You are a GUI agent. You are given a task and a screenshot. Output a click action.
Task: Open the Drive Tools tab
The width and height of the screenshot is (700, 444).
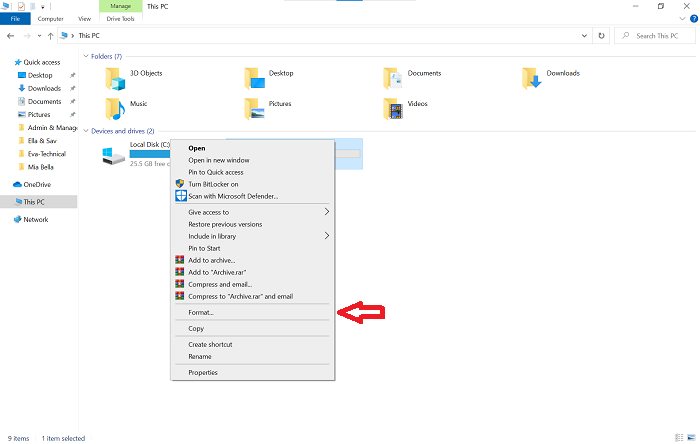pos(121,19)
